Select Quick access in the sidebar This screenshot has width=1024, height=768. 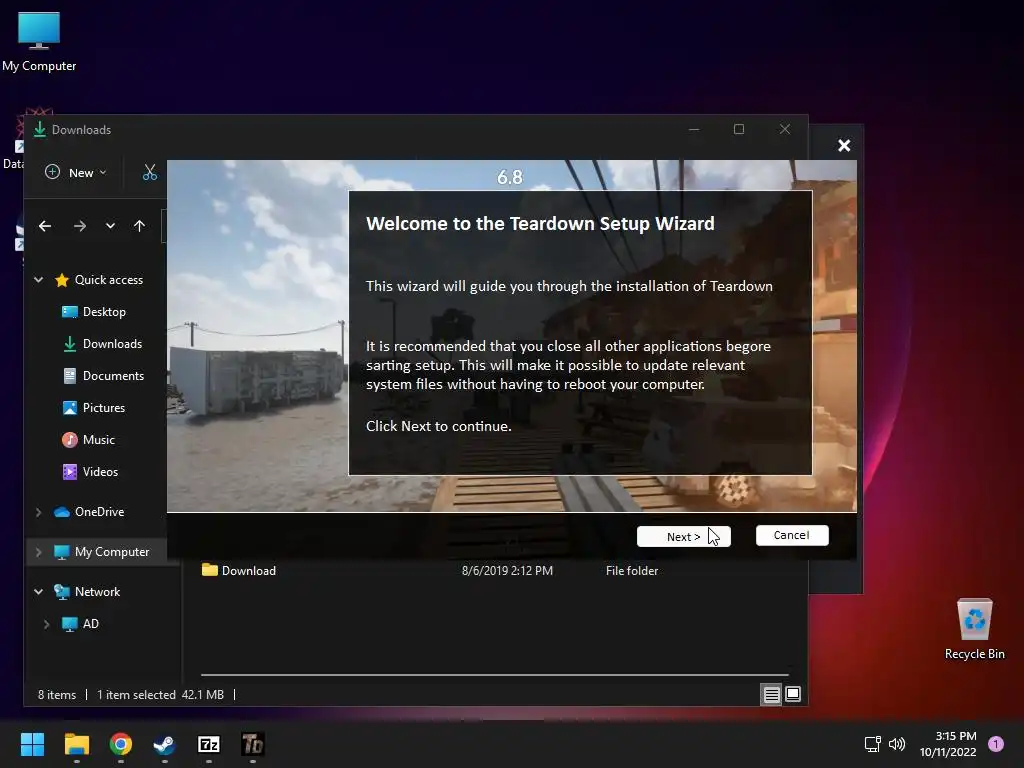point(108,280)
